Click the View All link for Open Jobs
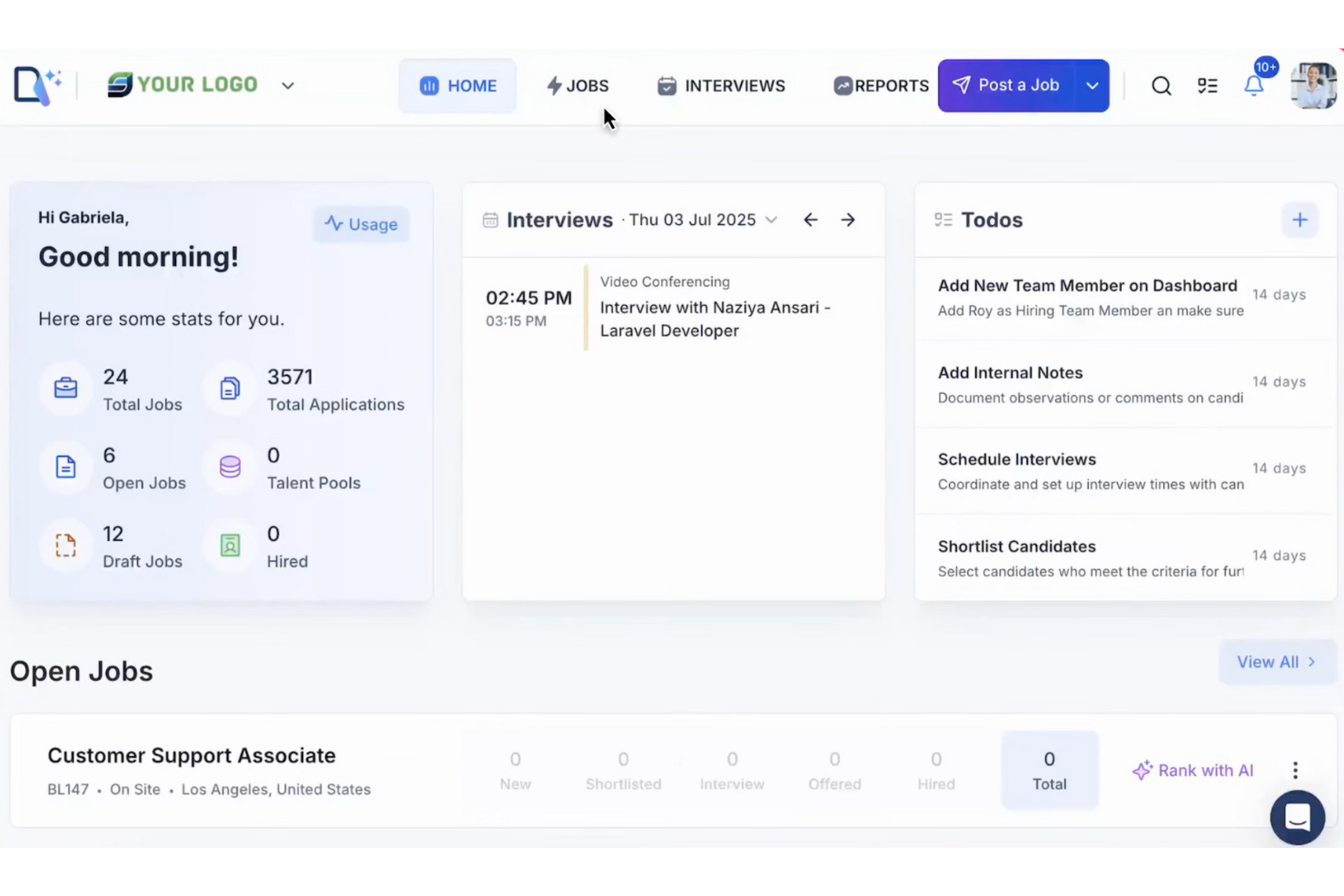Image resolution: width=1344 pixels, height=896 pixels. pos(1275,662)
